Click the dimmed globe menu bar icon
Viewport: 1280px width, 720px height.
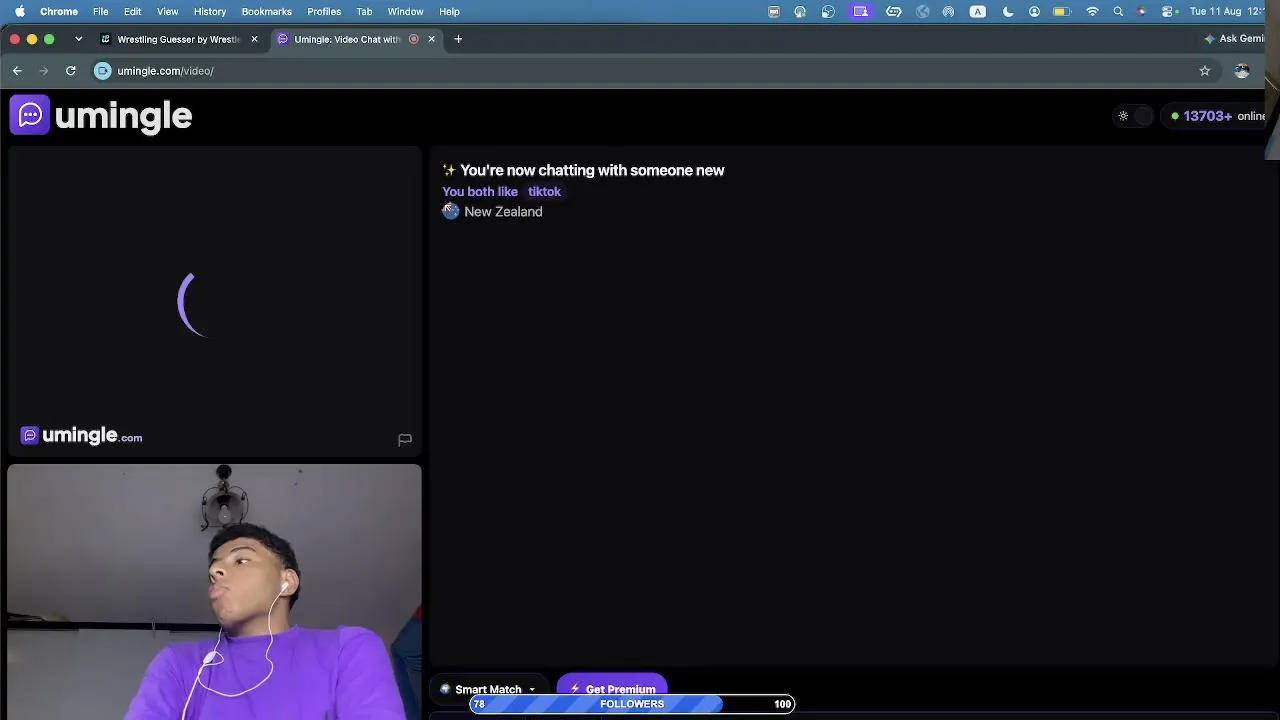[922, 11]
